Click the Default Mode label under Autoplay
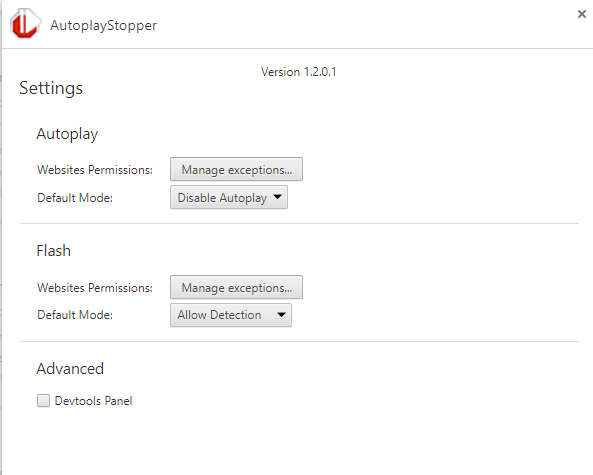 (x=75, y=198)
